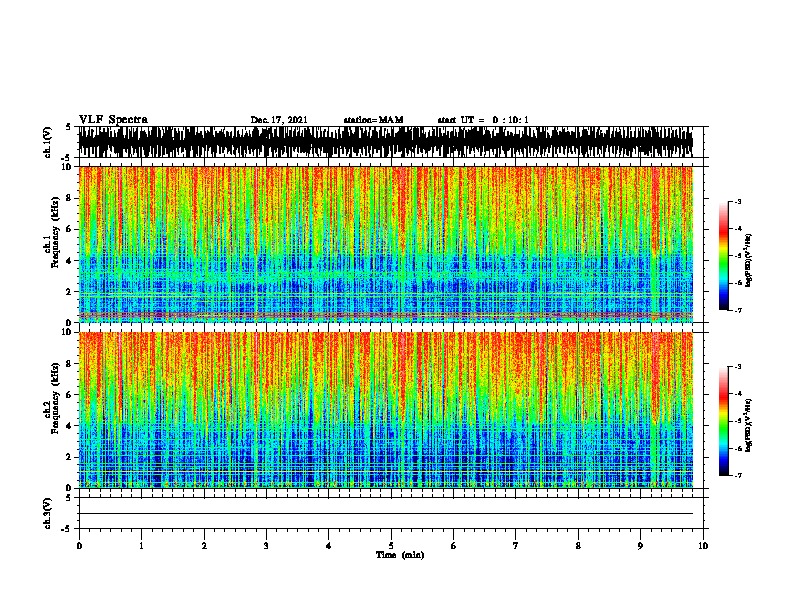792x612 pixels.
Task: Click the ch.2 colorbar "log(PSD)" label
Action: [748, 426]
